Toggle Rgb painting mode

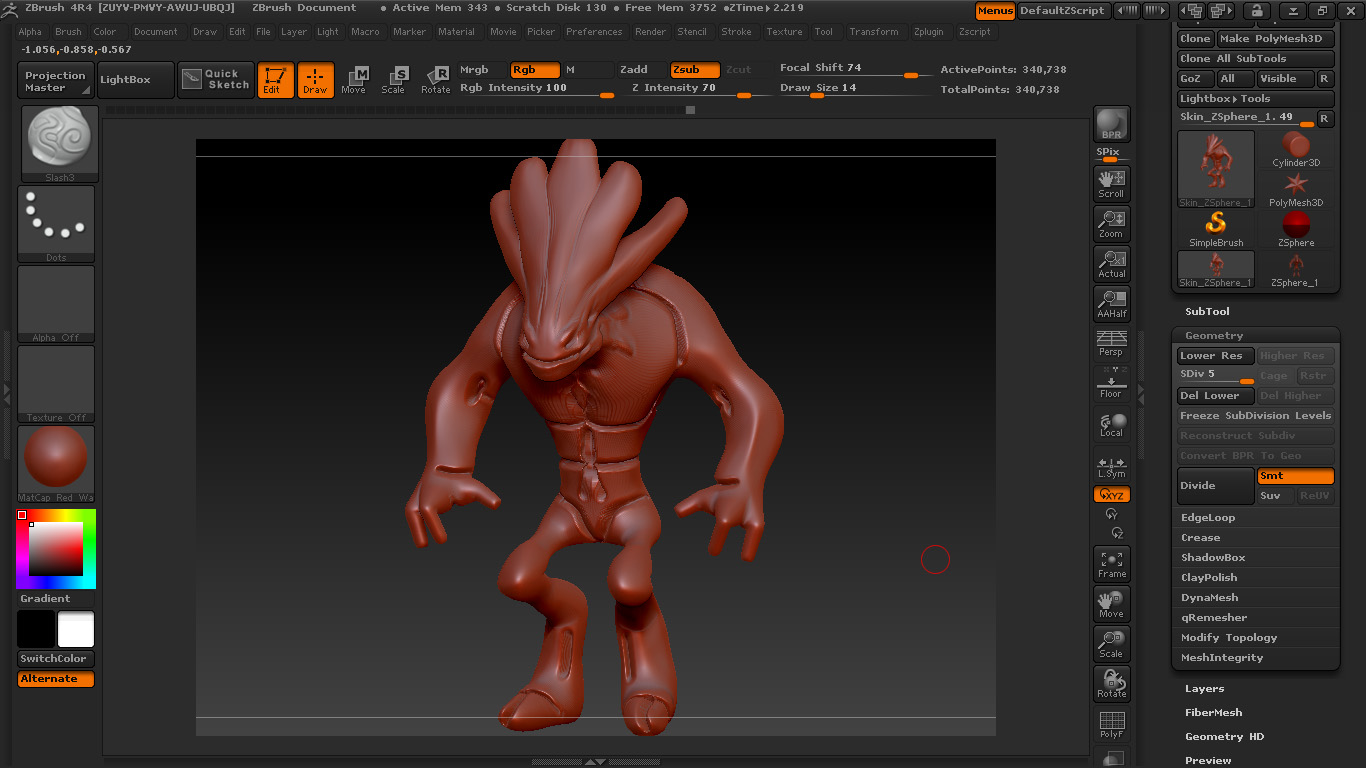(535, 70)
